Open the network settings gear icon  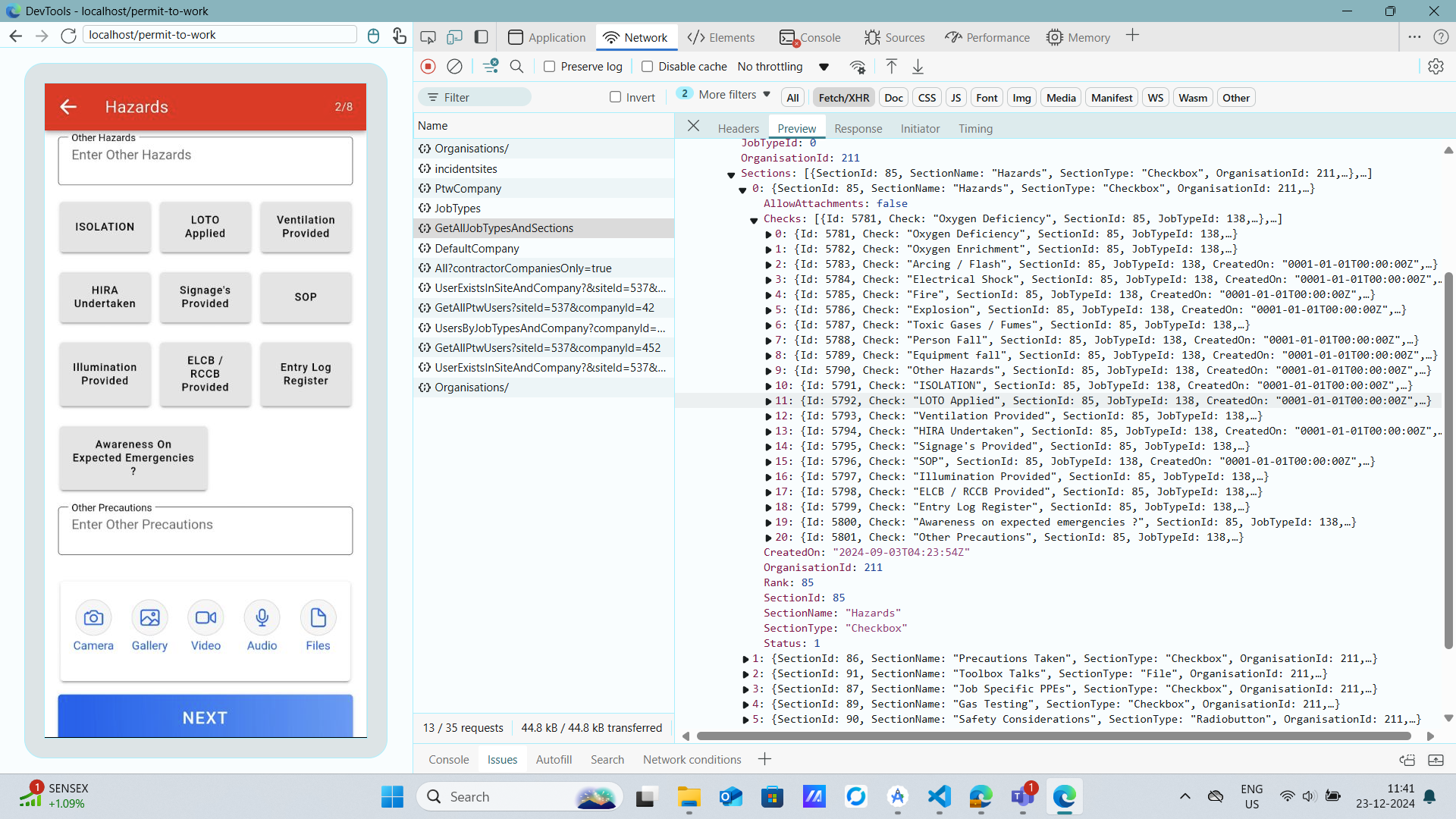click(x=1436, y=67)
